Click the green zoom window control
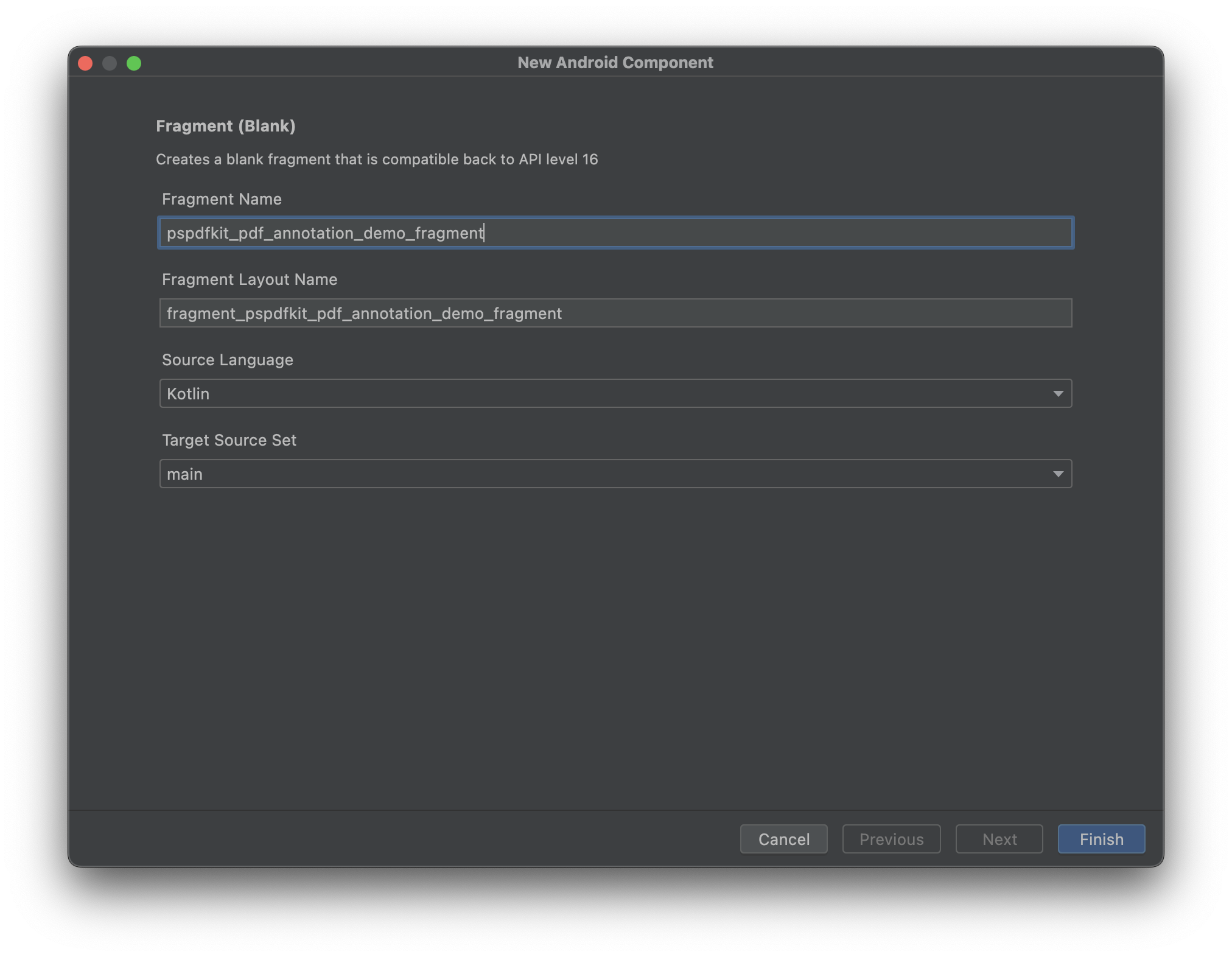The height and width of the screenshot is (957, 1232). click(135, 63)
